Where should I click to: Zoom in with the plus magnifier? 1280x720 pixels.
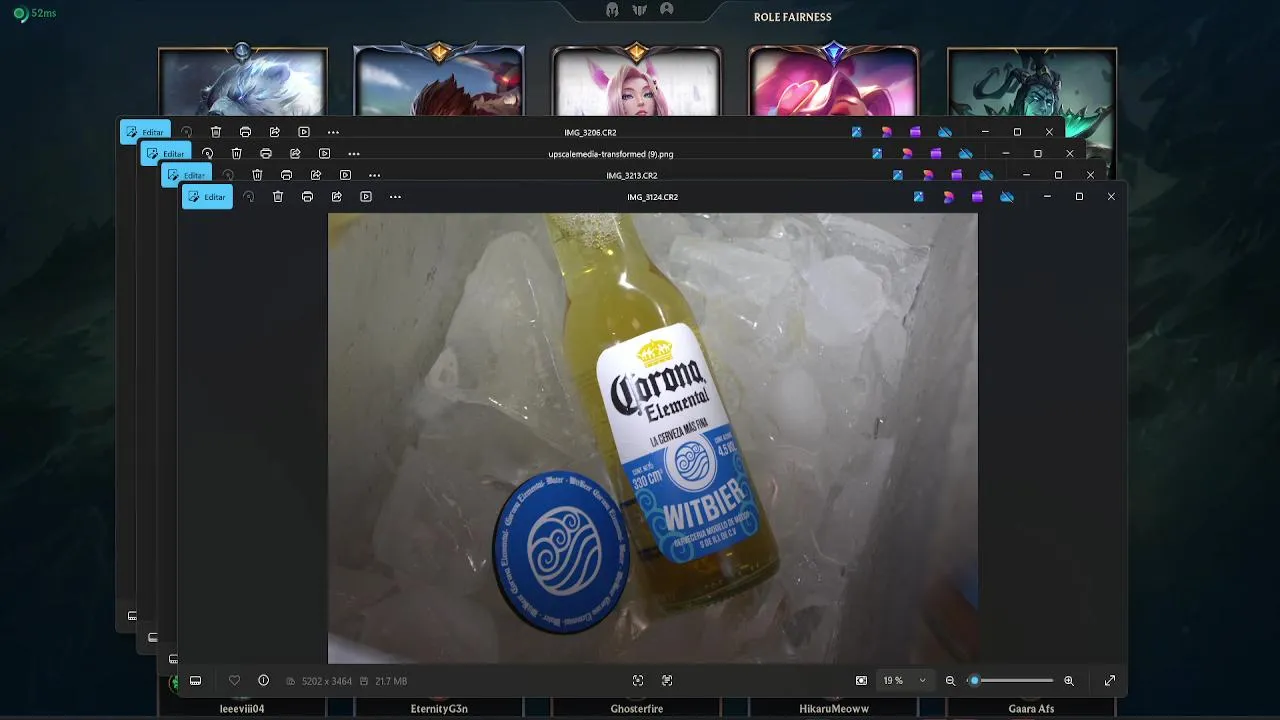click(x=1069, y=681)
